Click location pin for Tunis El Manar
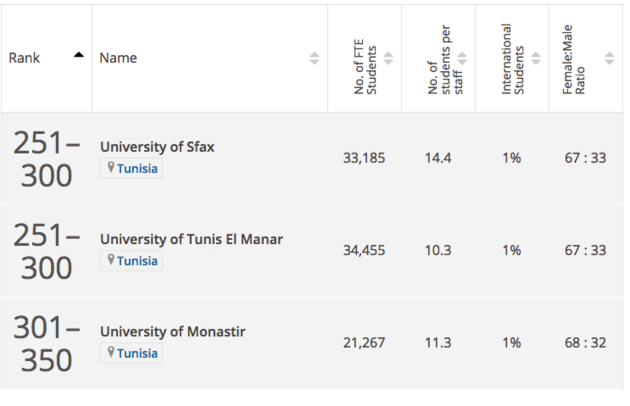Image resolution: width=630 pixels, height=406 pixels. pyautogui.click(x=111, y=260)
